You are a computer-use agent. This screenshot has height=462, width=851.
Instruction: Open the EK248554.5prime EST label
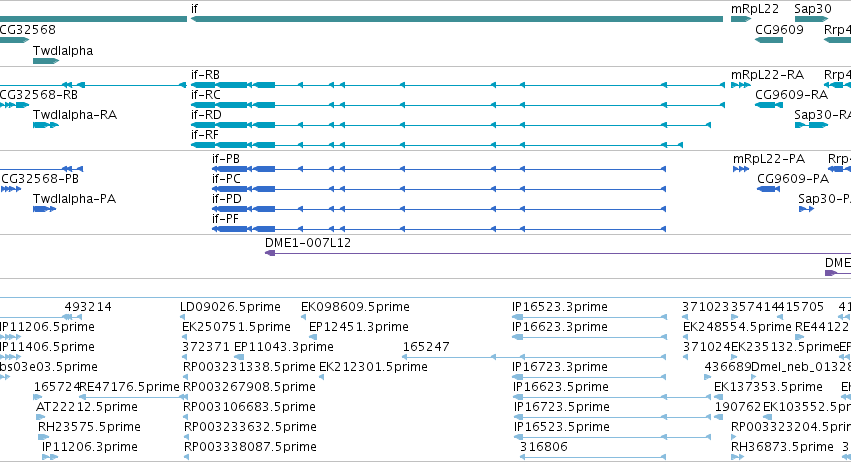737,327
